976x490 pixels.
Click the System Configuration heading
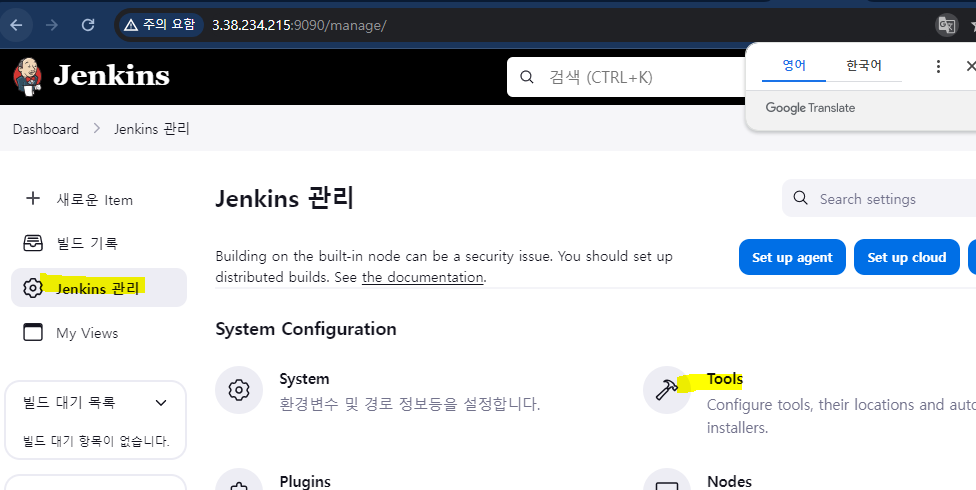click(x=306, y=329)
